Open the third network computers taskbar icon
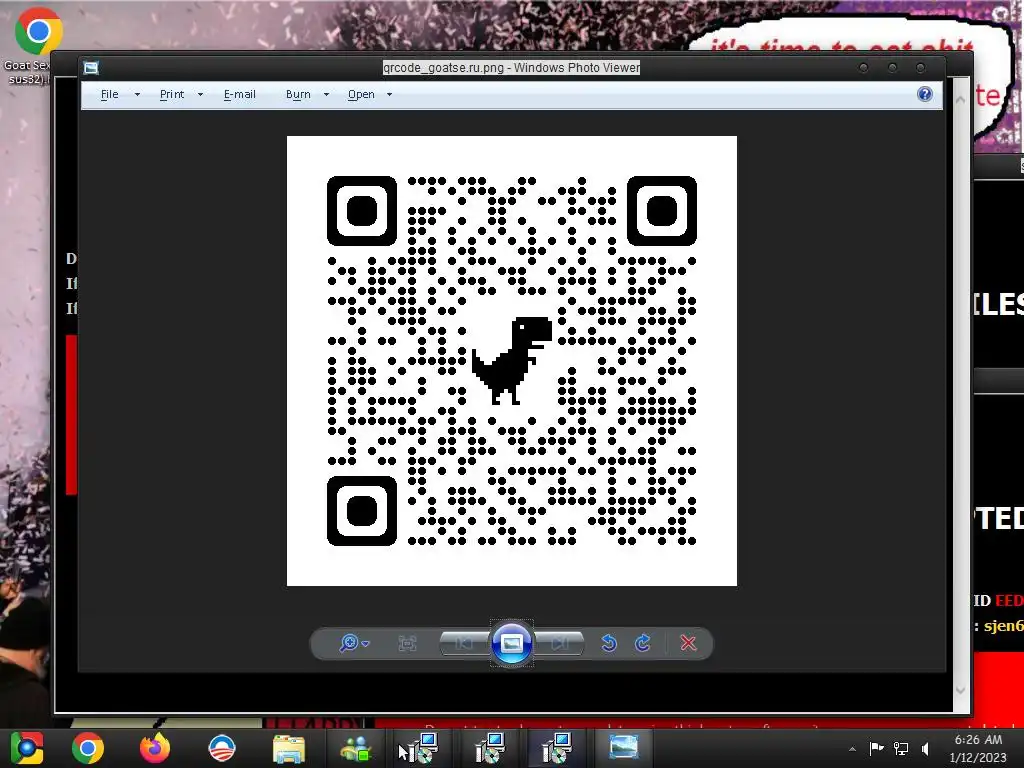This screenshot has height=768, width=1024. point(556,748)
